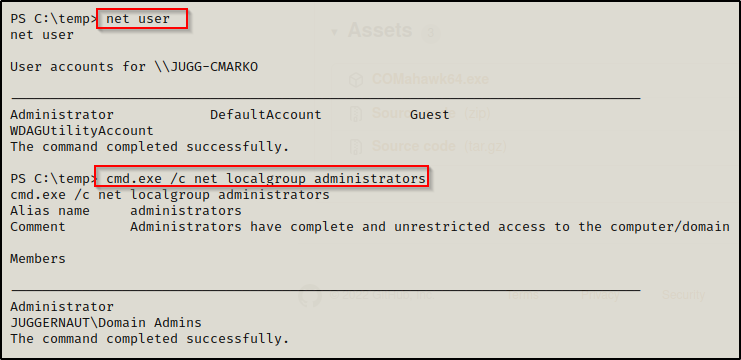Viewport: 741px width, 360px height.
Task: Open the Source code (tar.gz) link
Action: click(x=439, y=146)
